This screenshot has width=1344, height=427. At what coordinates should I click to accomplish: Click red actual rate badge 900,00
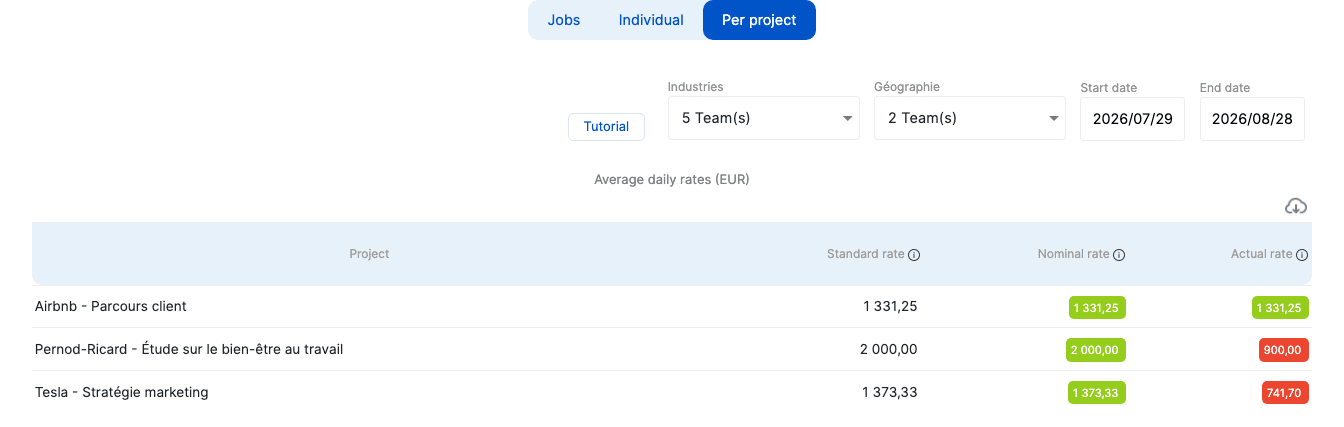coord(1284,350)
